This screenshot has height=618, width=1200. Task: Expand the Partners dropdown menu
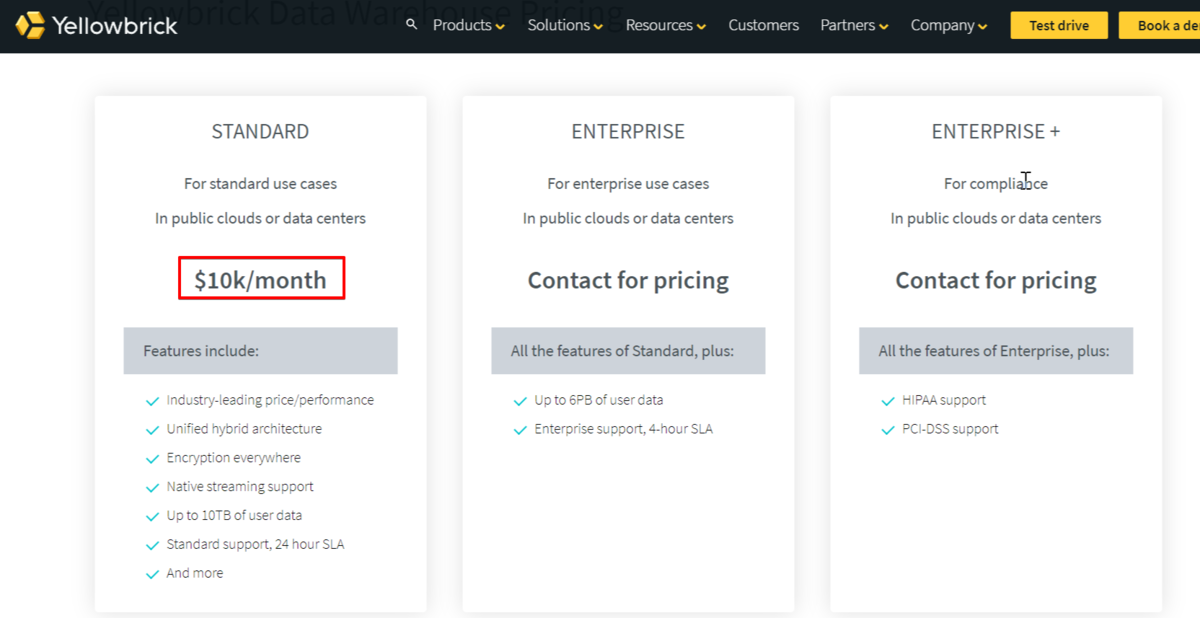[855, 25]
